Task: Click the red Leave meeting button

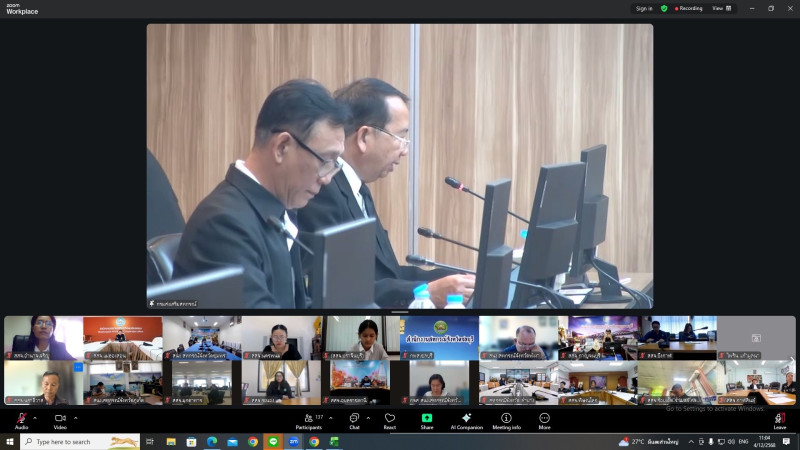Action: (x=779, y=419)
